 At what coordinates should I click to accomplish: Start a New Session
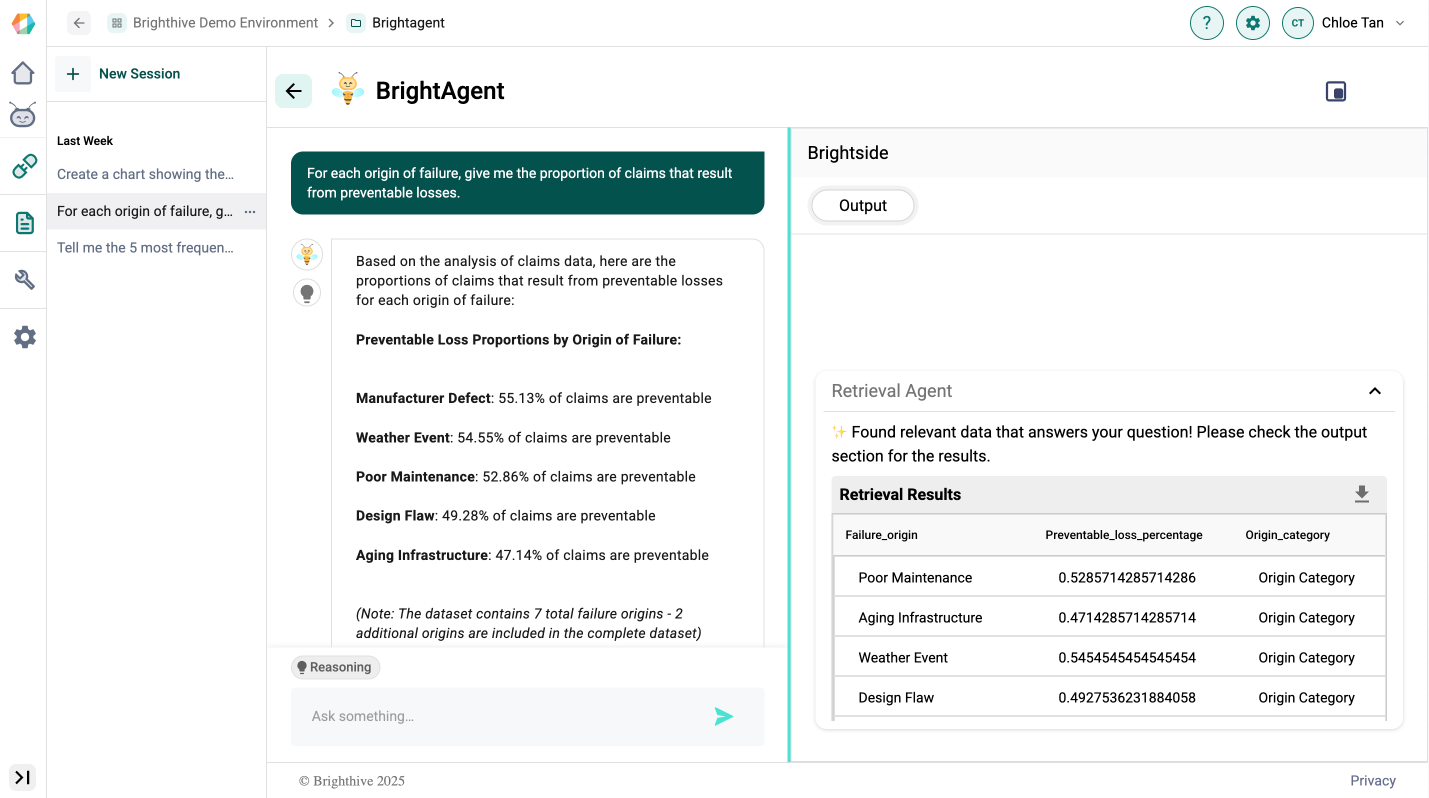pyautogui.click(x=119, y=74)
